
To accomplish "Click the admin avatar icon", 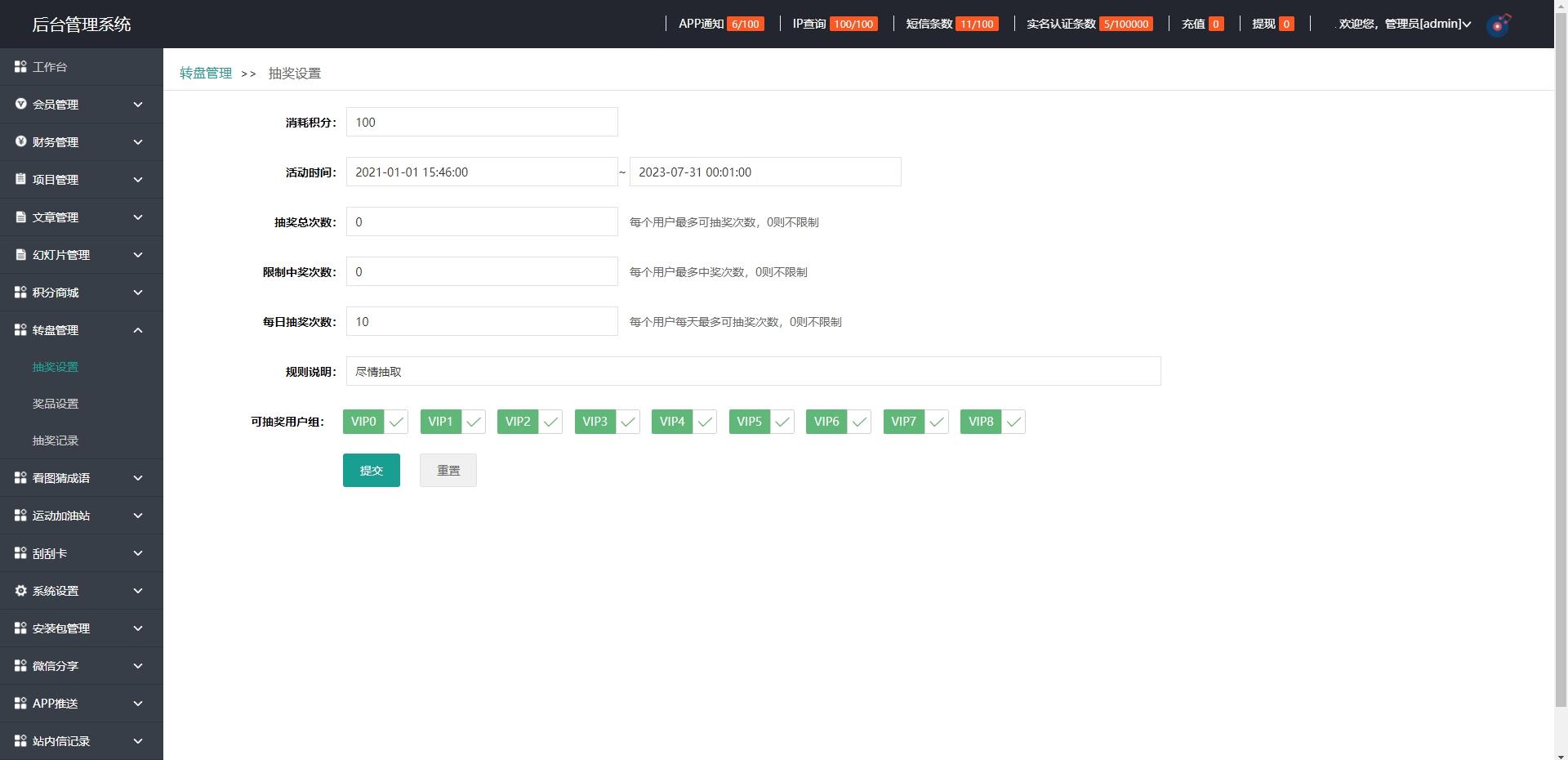I will coord(1499,25).
